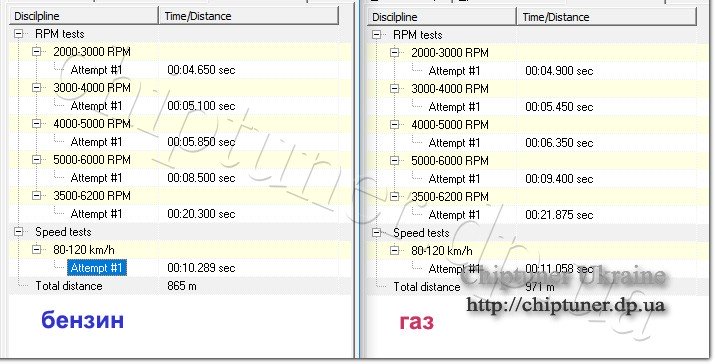This screenshot has width=715, height=364.
Task: Select Attempt #1 under 4000-5000 RPM, right panel
Action: 455,143
